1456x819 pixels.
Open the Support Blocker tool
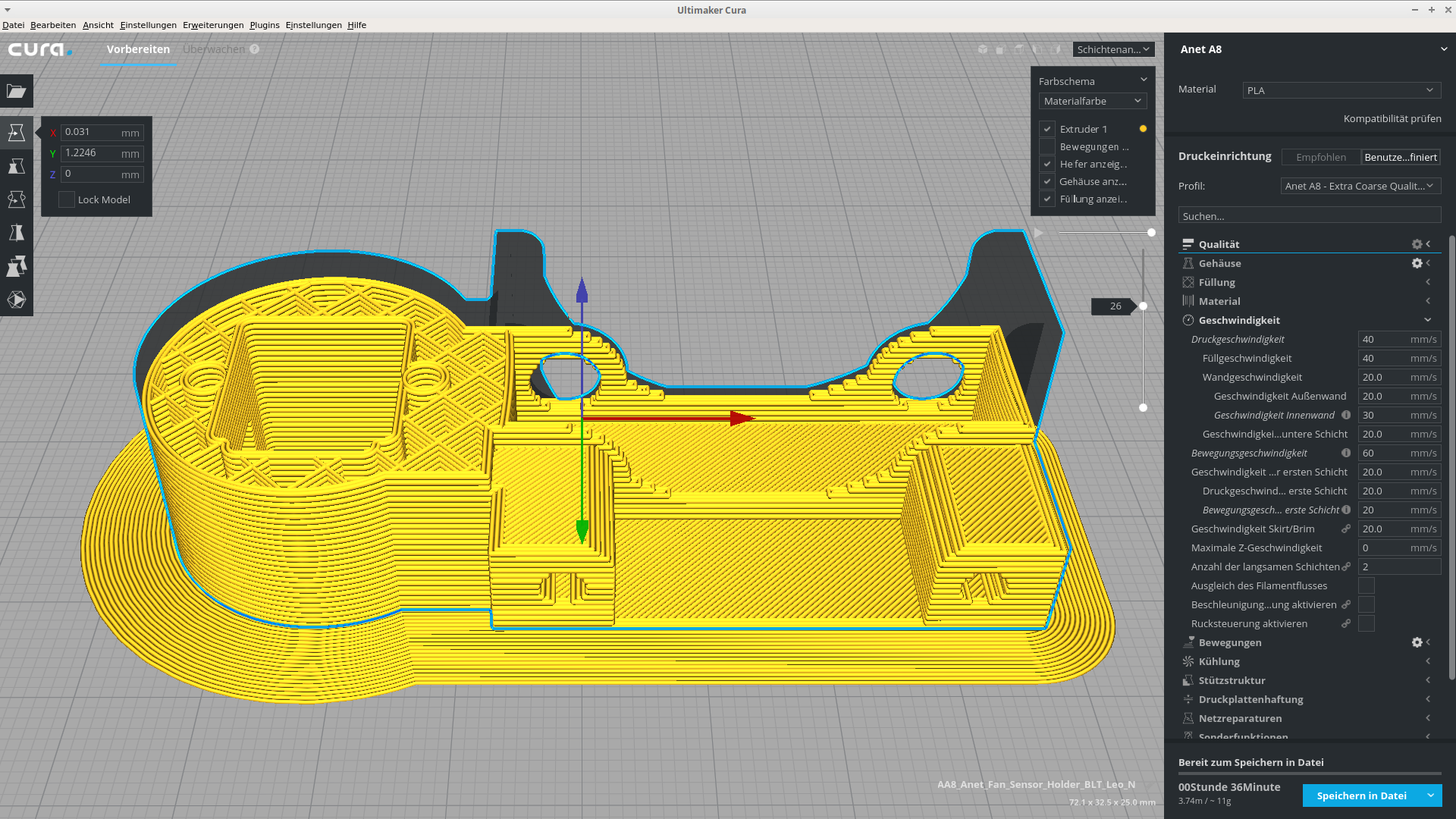click(17, 300)
